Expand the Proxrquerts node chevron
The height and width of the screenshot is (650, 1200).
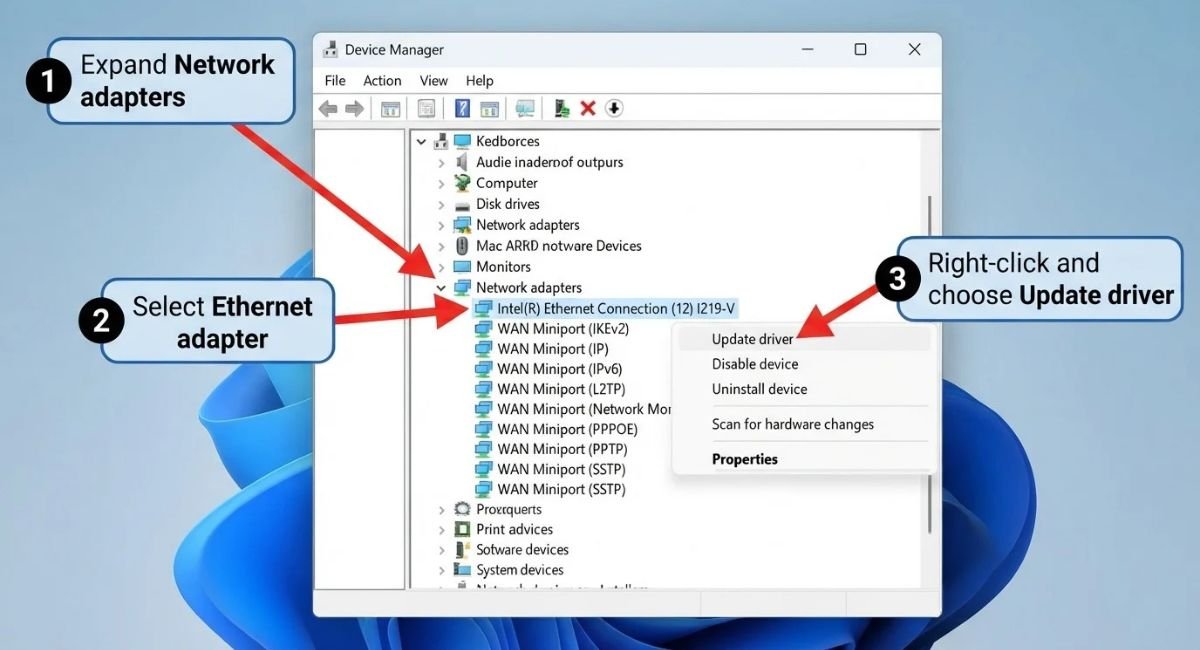tap(441, 509)
